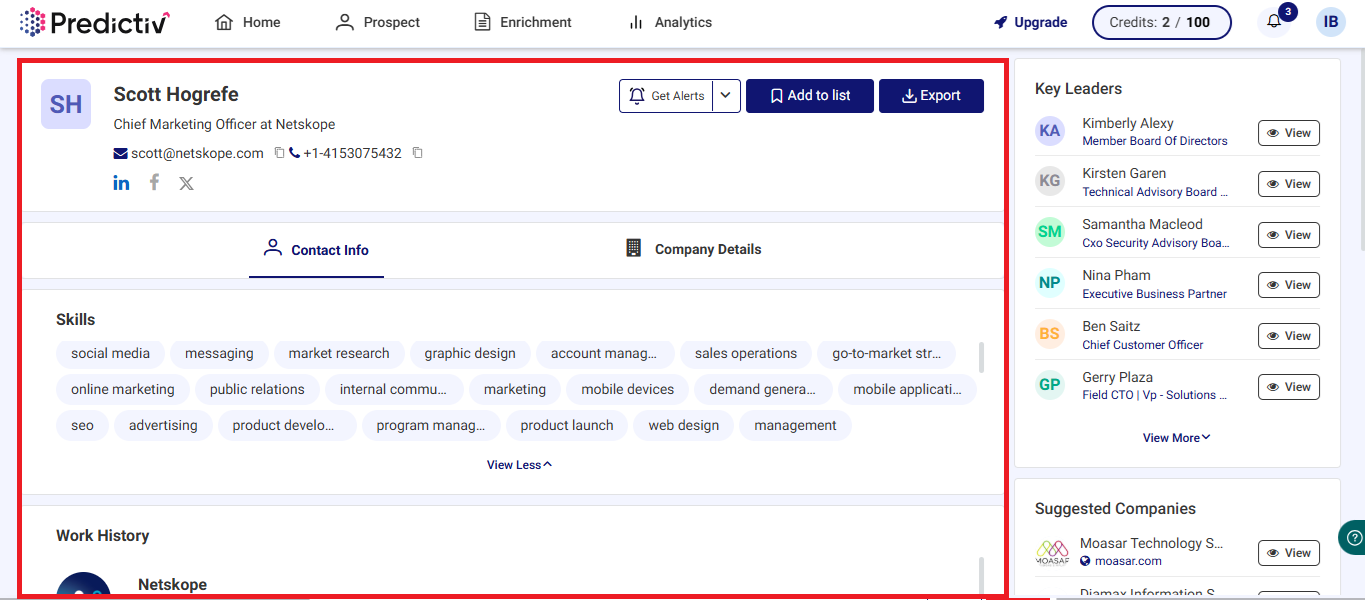Click the messaging skill tag
Image resolution: width=1365 pixels, height=600 pixels.
click(x=219, y=353)
